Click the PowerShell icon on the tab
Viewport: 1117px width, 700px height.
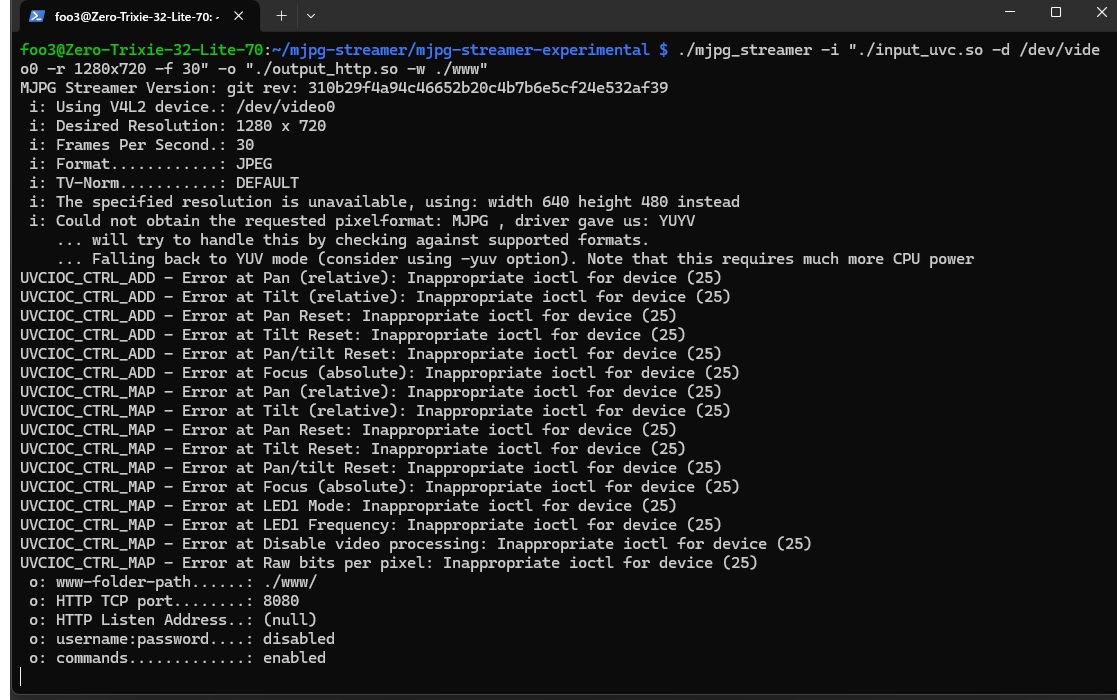point(37,16)
